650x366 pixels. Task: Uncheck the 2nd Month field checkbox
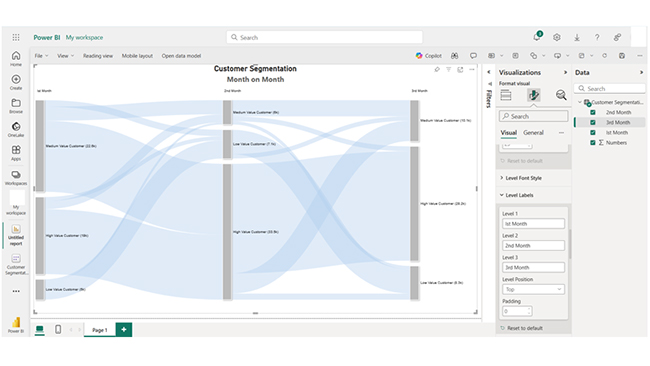pyautogui.click(x=593, y=112)
